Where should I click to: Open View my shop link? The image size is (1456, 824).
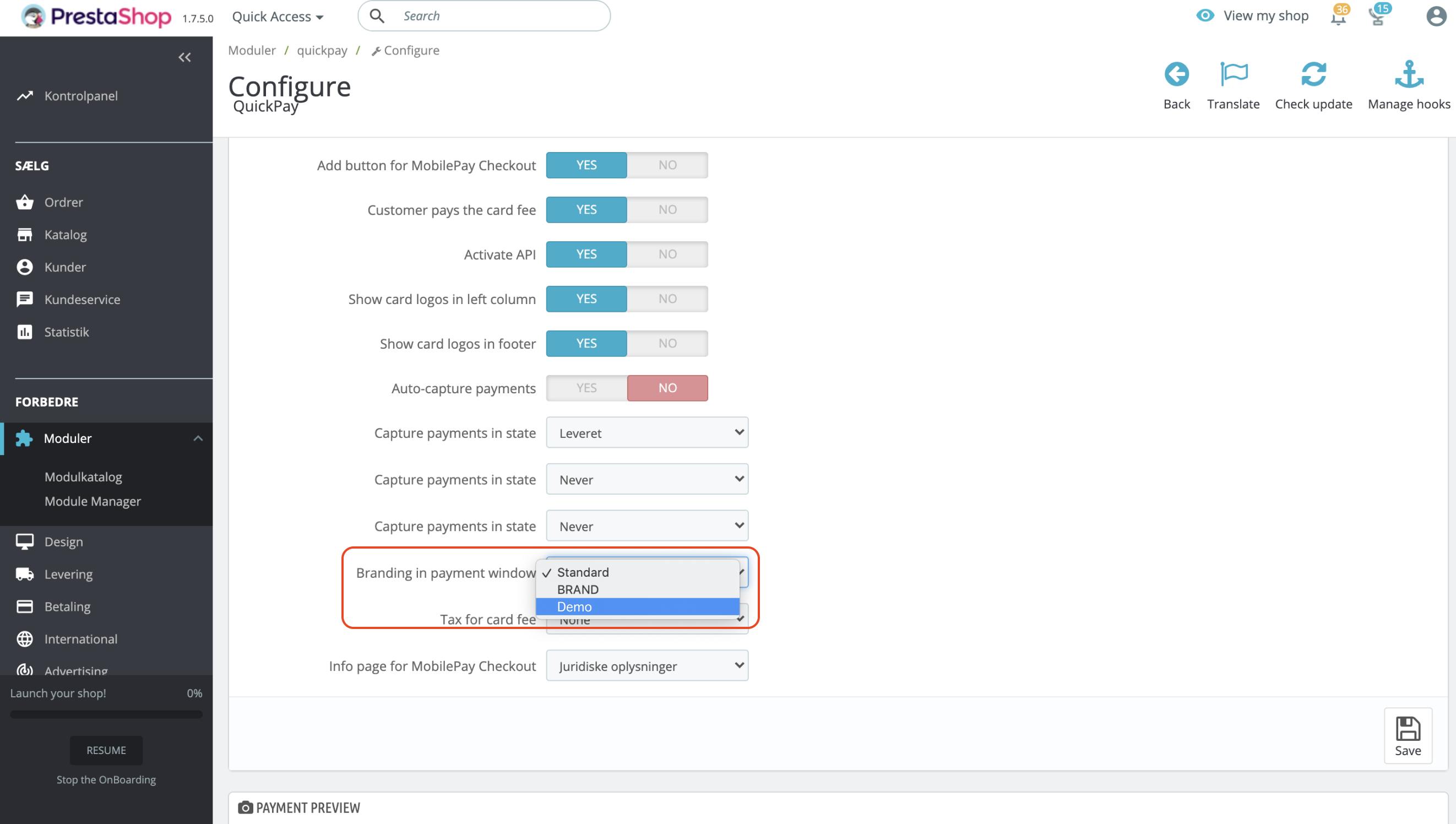pyautogui.click(x=1265, y=15)
